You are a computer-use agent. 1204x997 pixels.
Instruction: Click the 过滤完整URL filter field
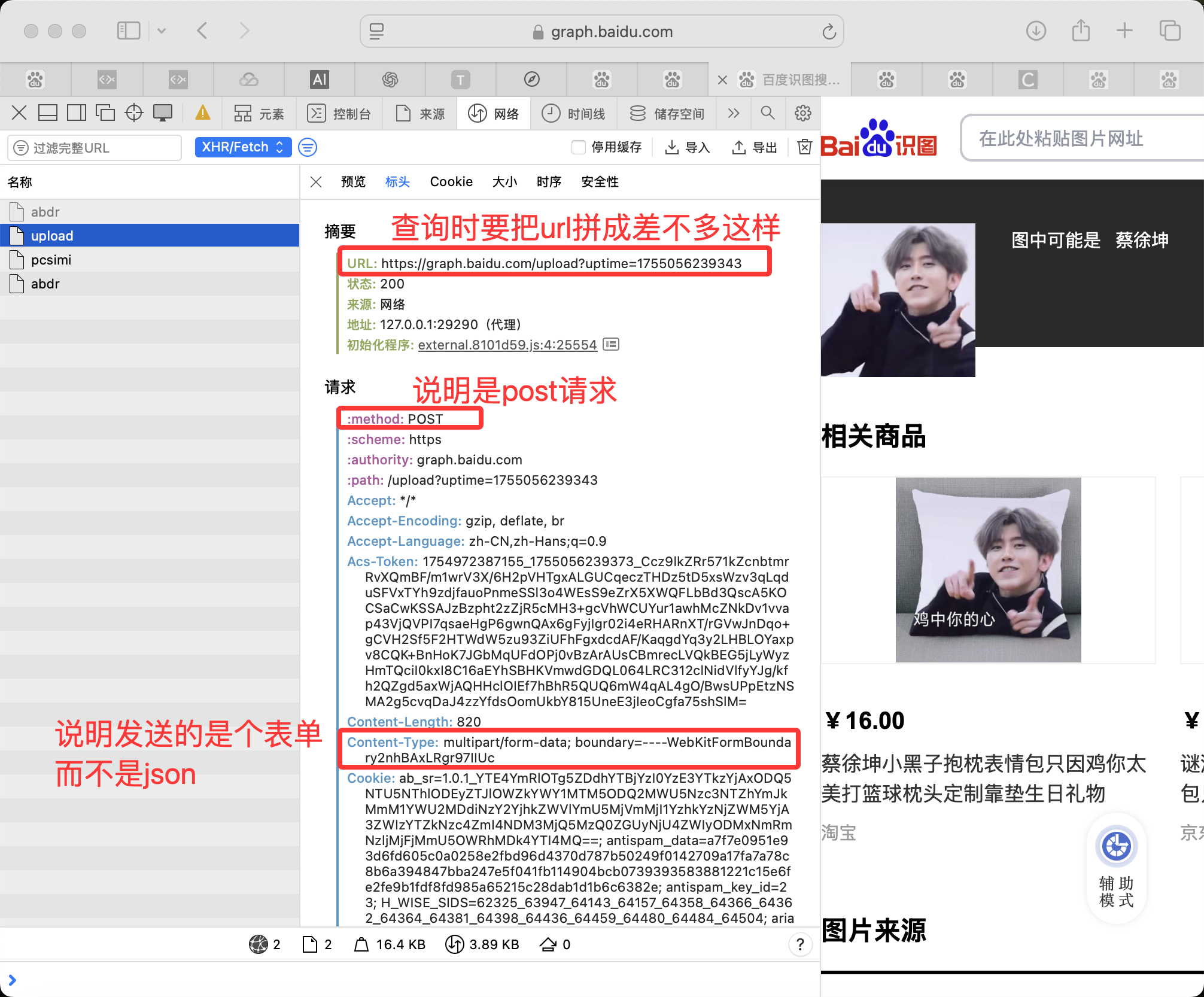click(95, 148)
